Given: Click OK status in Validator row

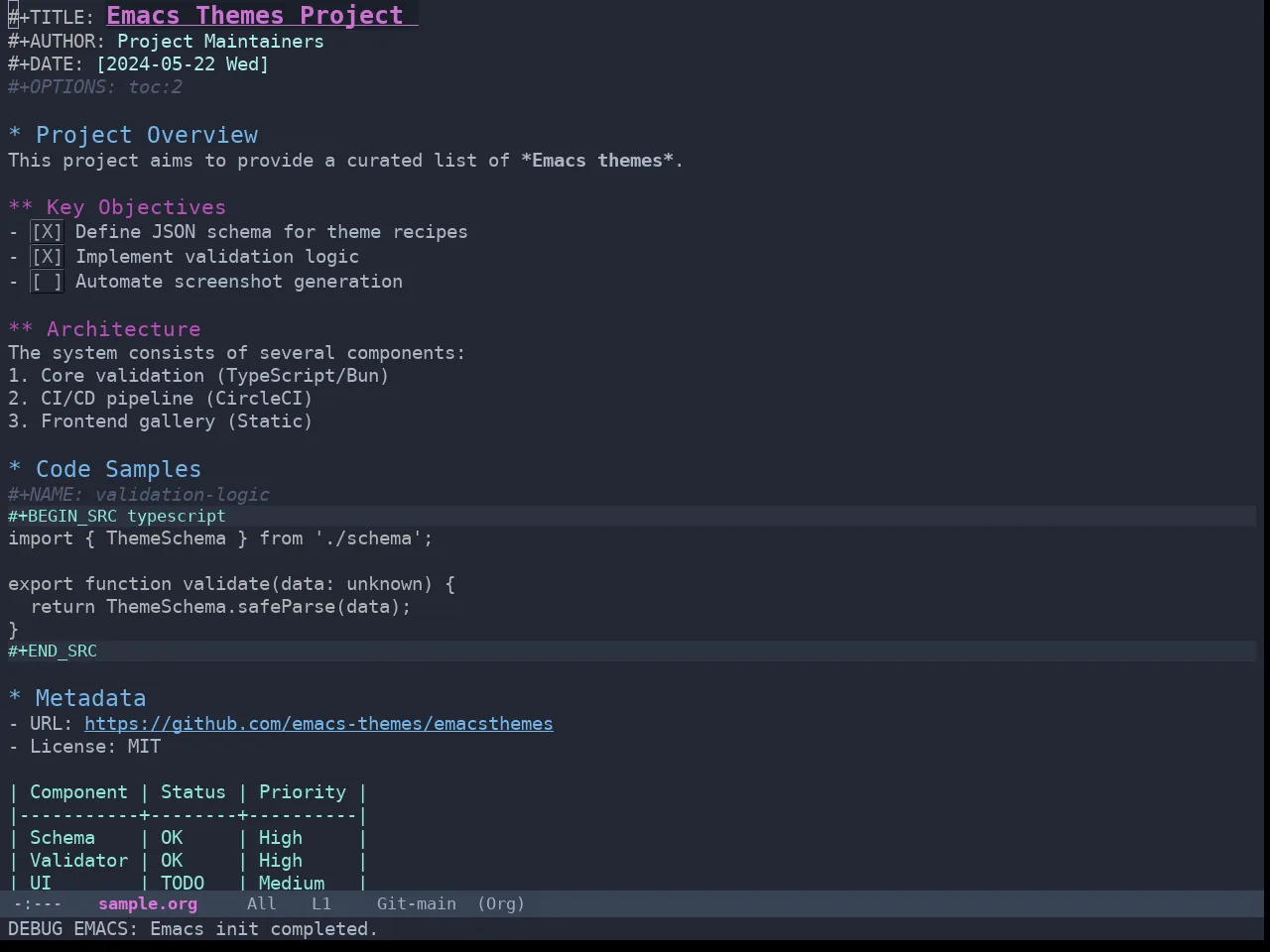Looking at the screenshot, I should point(172,861).
